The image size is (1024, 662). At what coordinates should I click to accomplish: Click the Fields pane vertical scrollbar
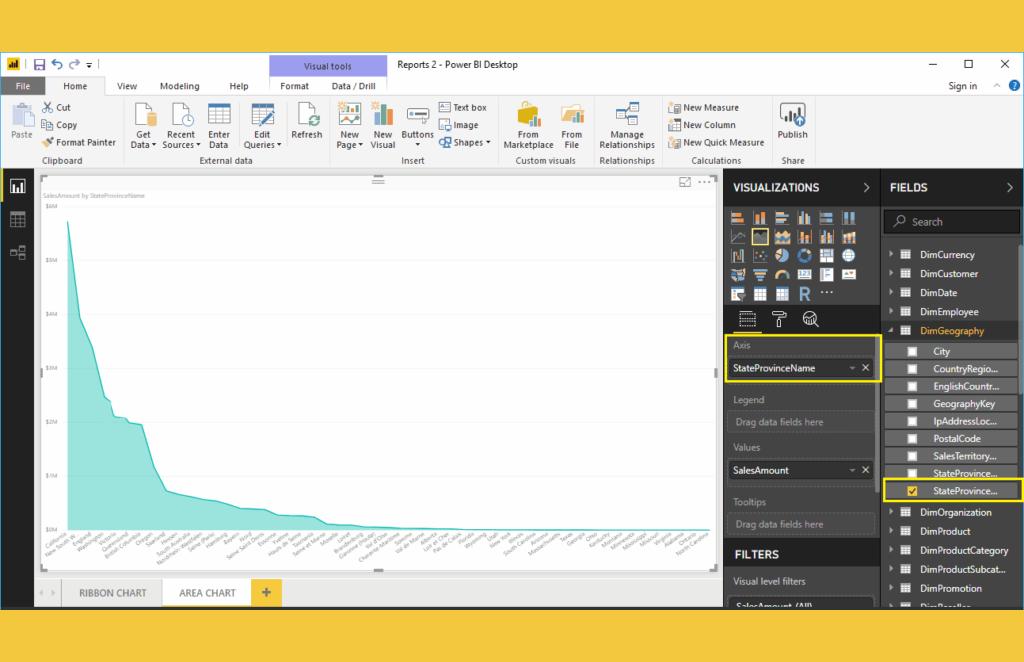point(1020,320)
